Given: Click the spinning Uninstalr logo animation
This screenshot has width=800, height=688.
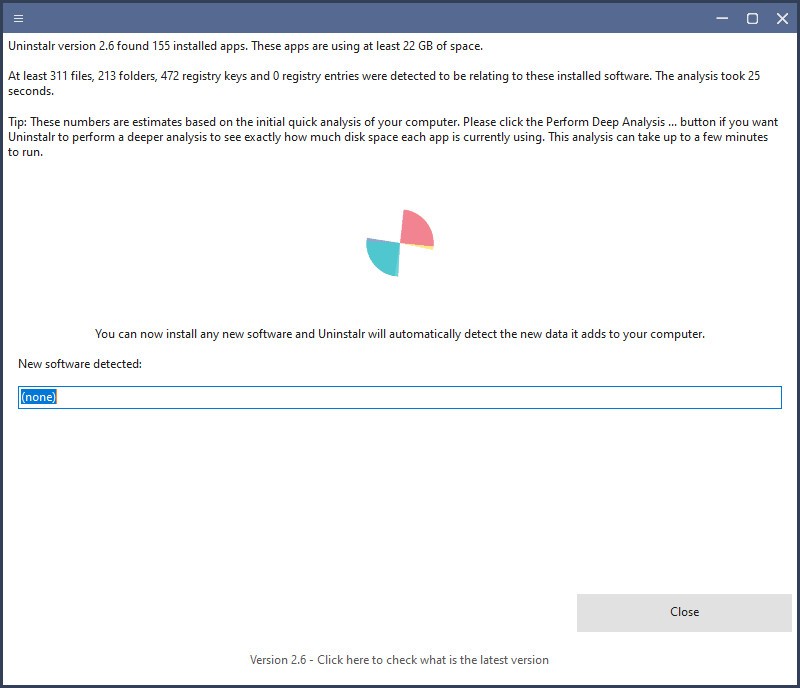Looking at the screenshot, I should [400, 243].
